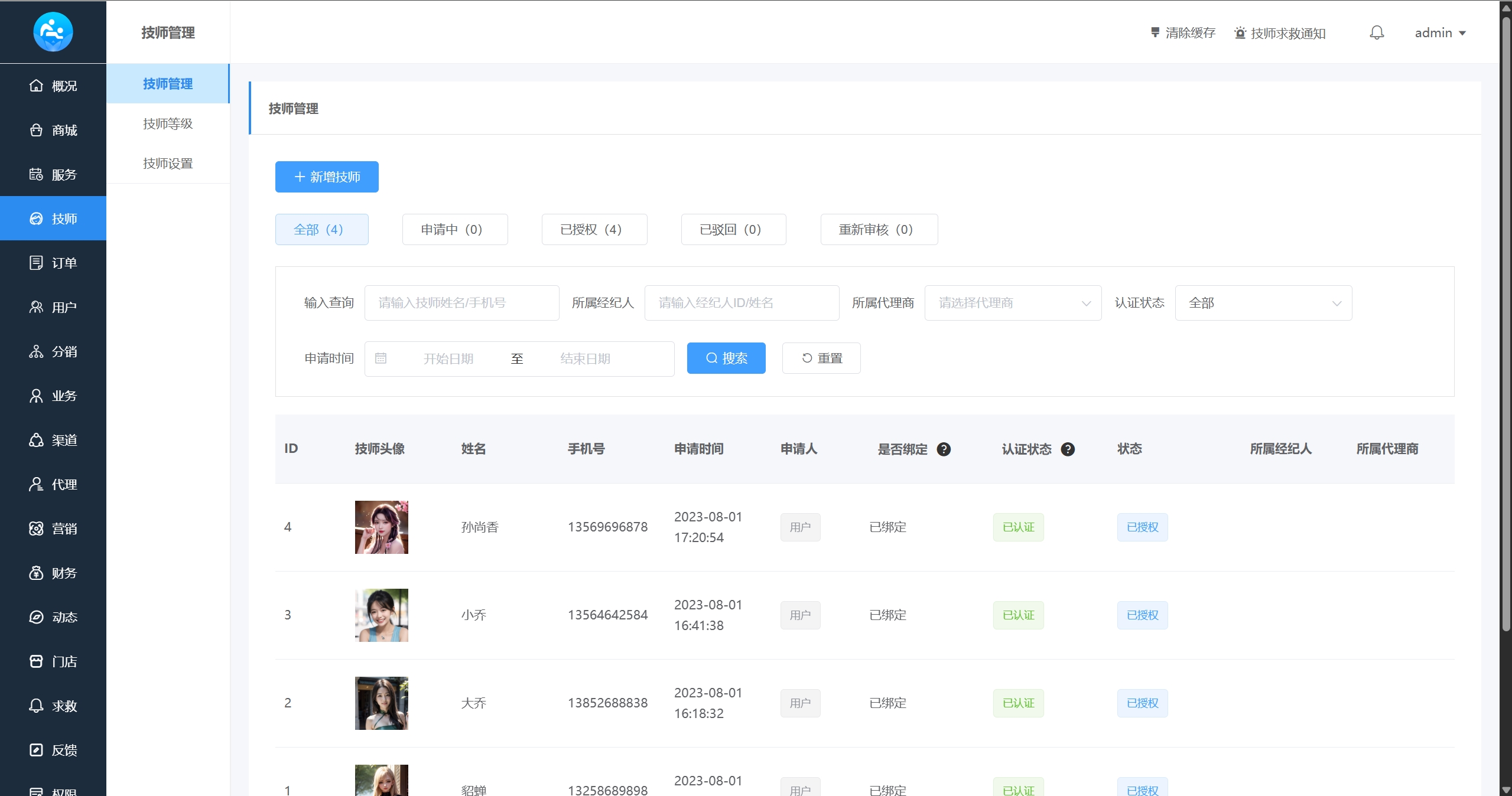This screenshot has height=796, width=1512.
Task: Click the 重置 reset button
Action: tap(821, 358)
